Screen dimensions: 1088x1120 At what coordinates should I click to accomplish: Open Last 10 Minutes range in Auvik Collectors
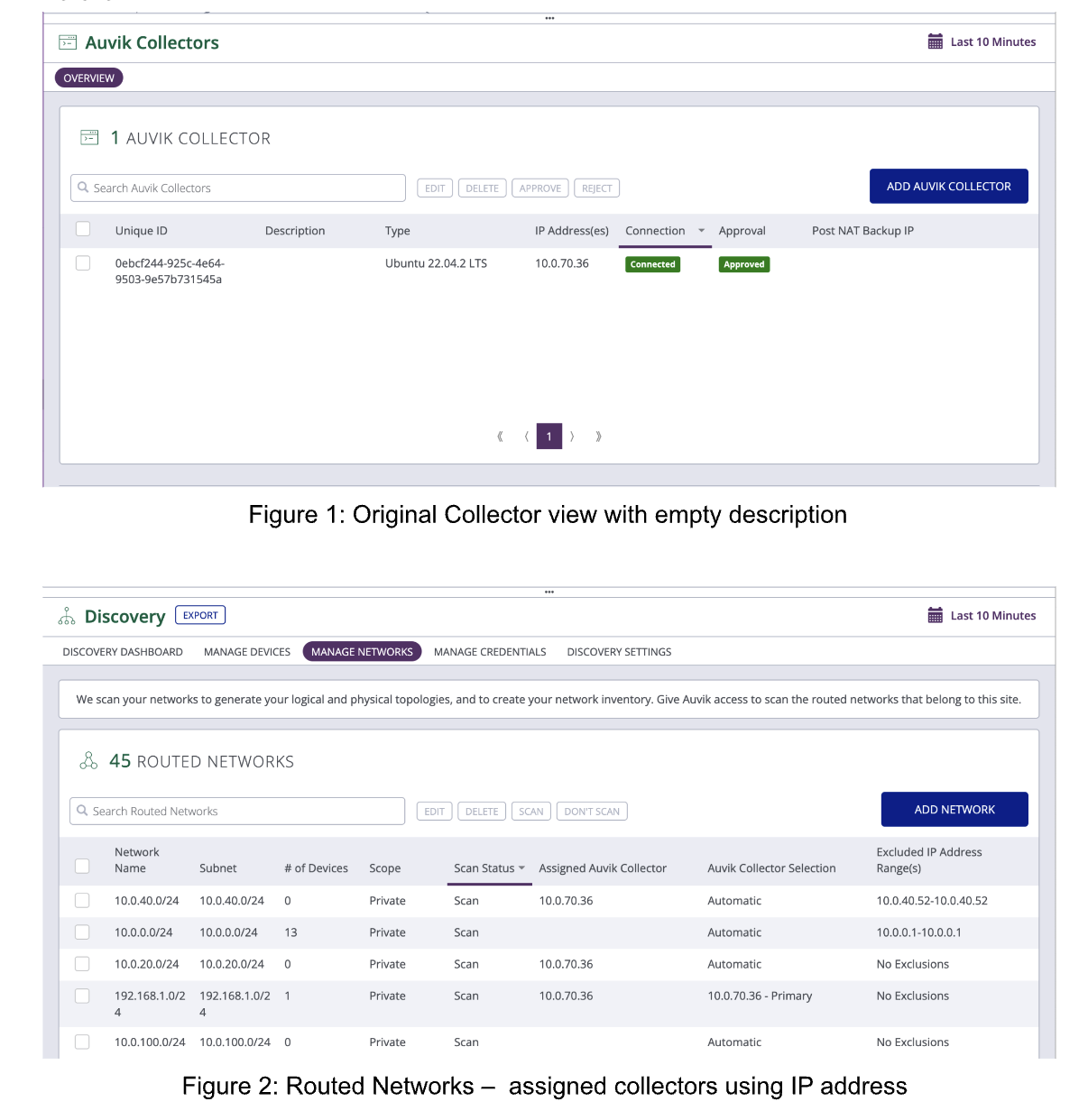pos(982,41)
